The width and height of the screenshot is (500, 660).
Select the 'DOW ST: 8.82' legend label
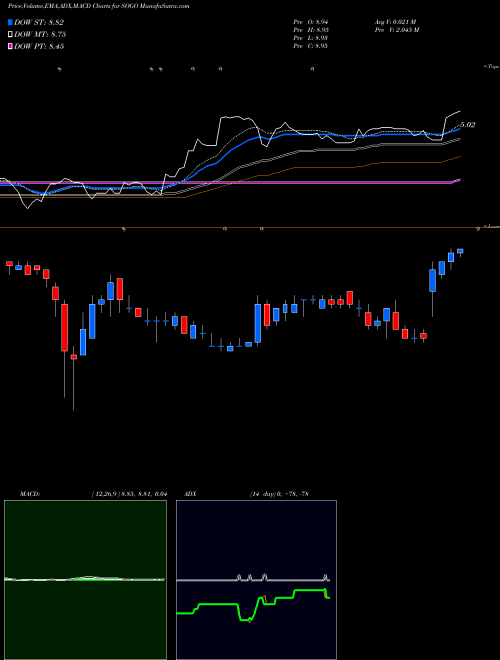39,22
